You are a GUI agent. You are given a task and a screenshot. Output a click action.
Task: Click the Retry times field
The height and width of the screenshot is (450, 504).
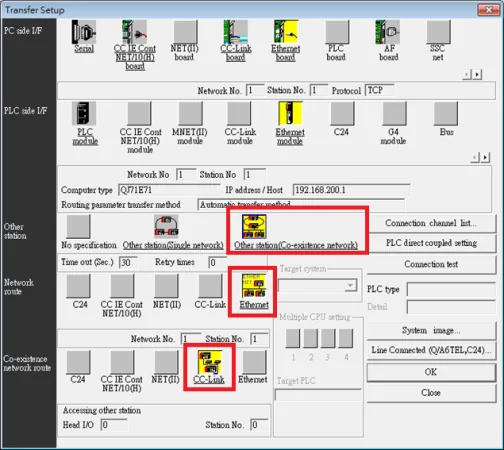(x=217, y=262)
